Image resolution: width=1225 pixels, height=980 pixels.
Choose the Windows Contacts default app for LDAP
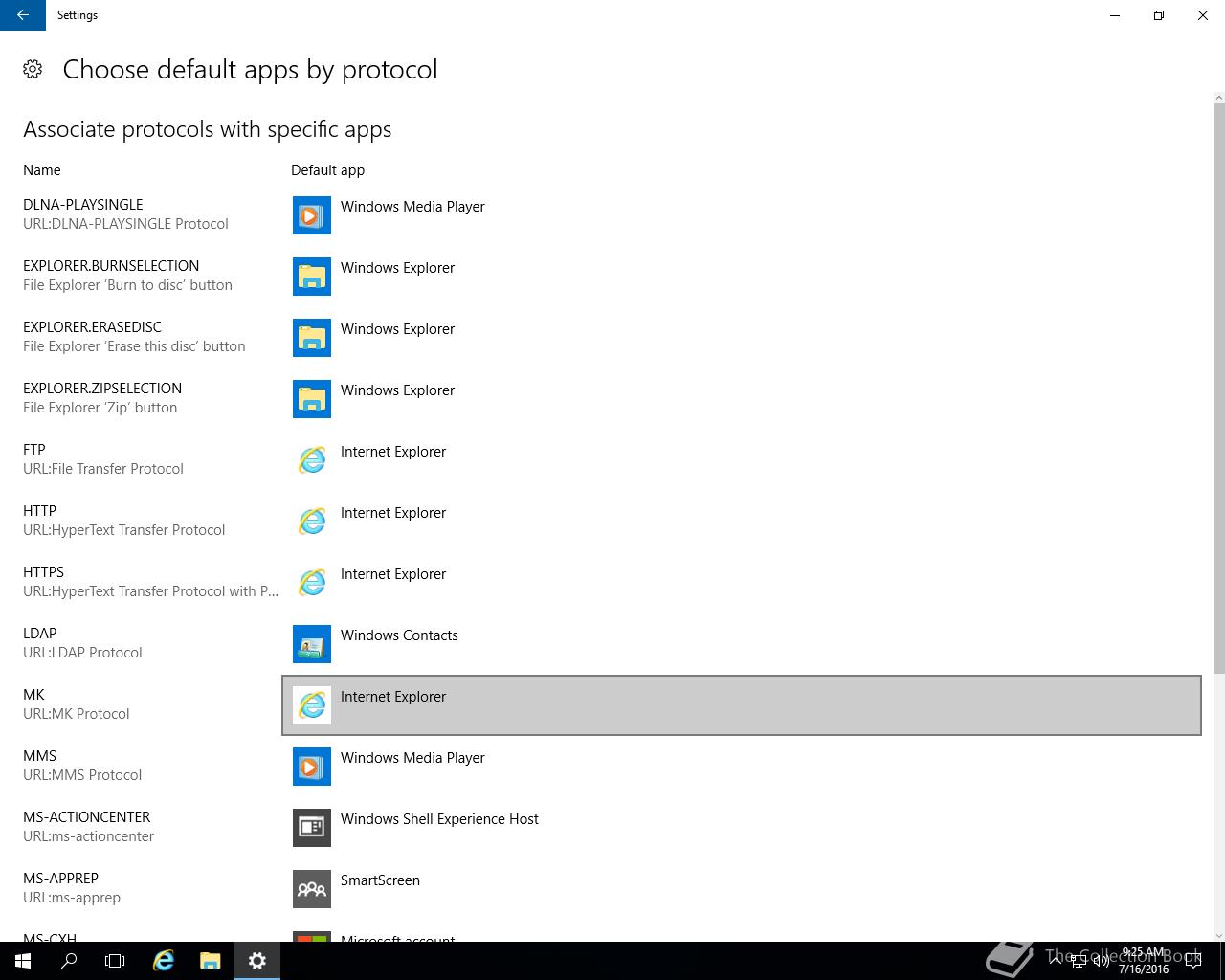click(x=742, y=644)
